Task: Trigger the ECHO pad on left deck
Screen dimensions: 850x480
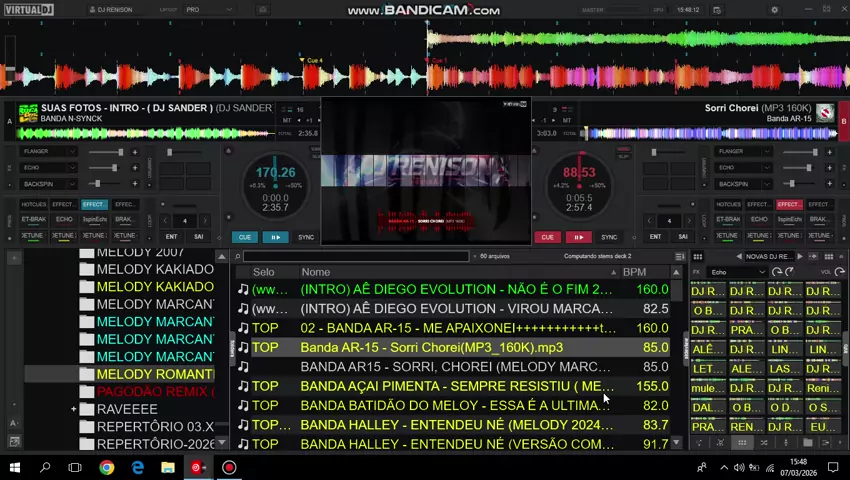Action: [x=64, y=219]
